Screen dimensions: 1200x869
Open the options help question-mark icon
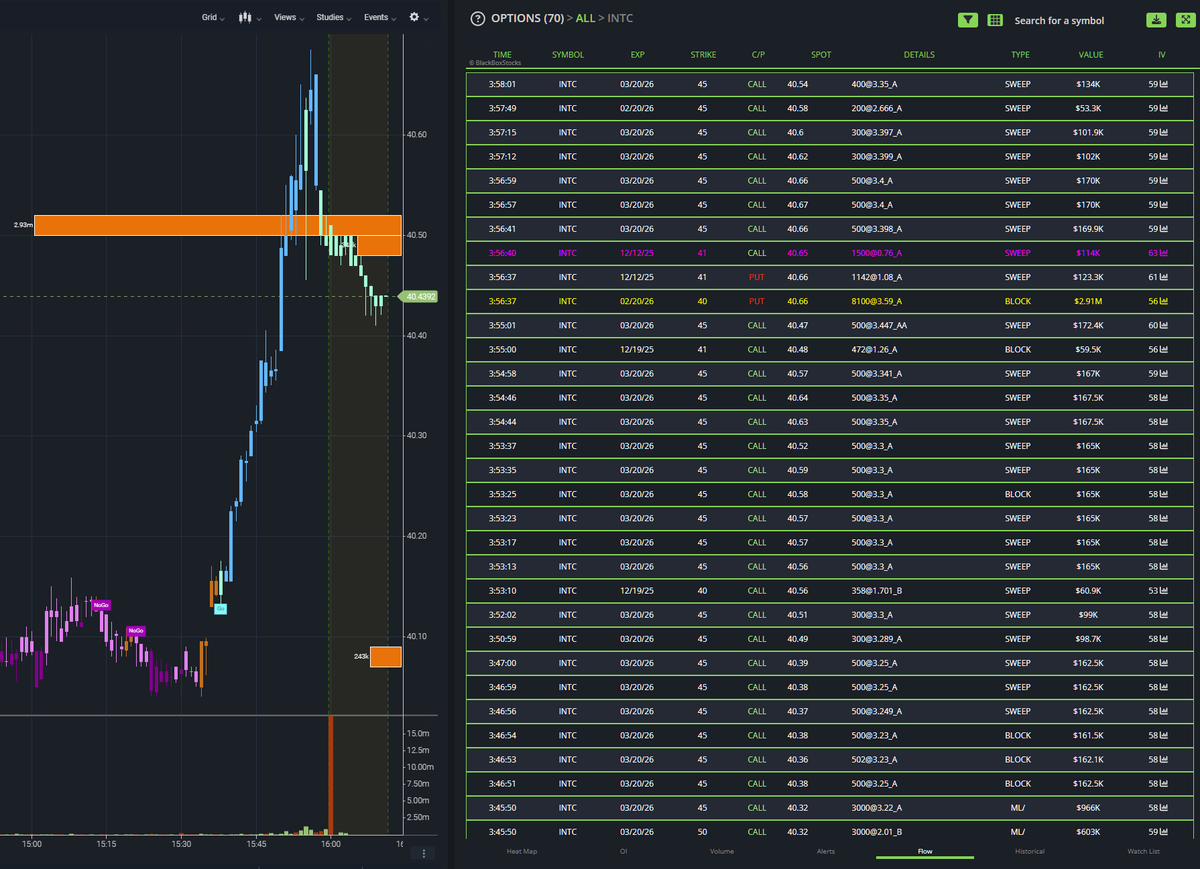coord(477,19)
